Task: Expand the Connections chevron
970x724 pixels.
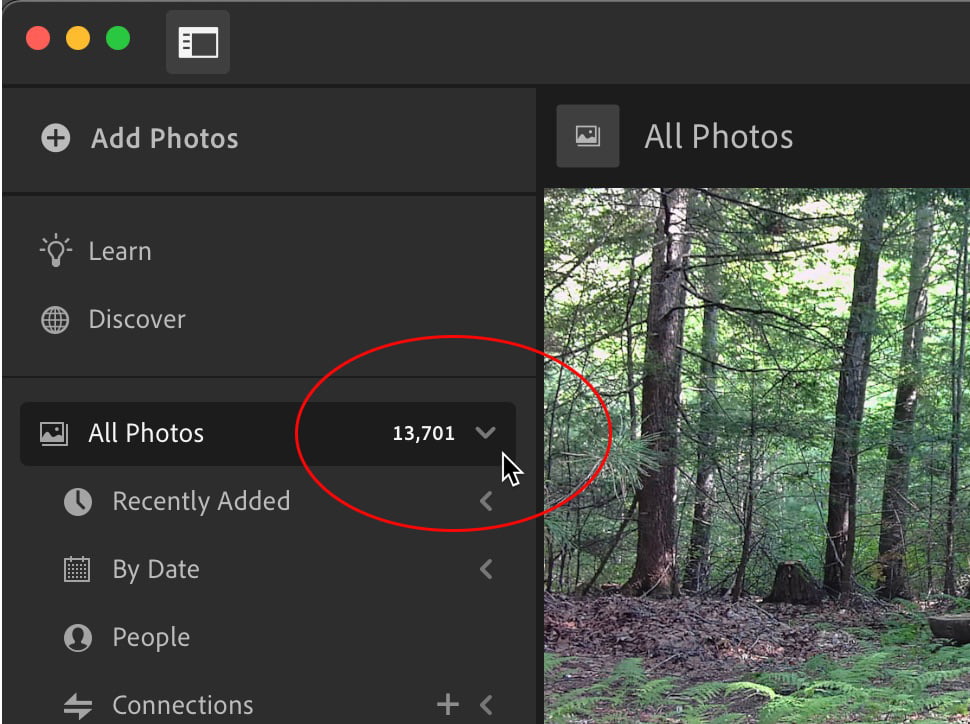Action: [x=486, y=705]
